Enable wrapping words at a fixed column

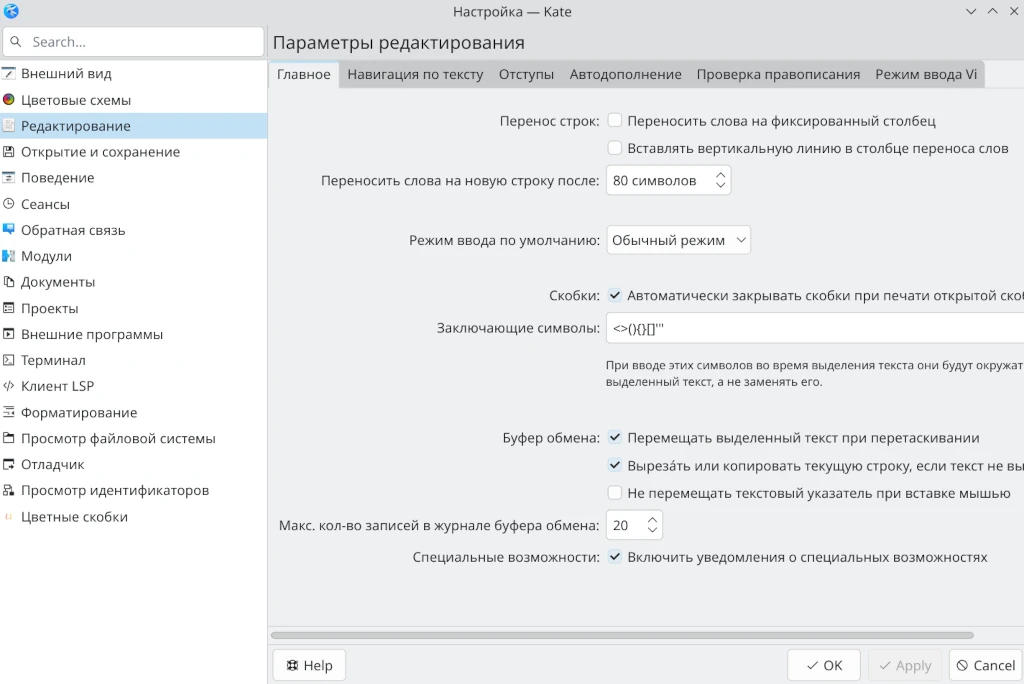click(613, 120)
